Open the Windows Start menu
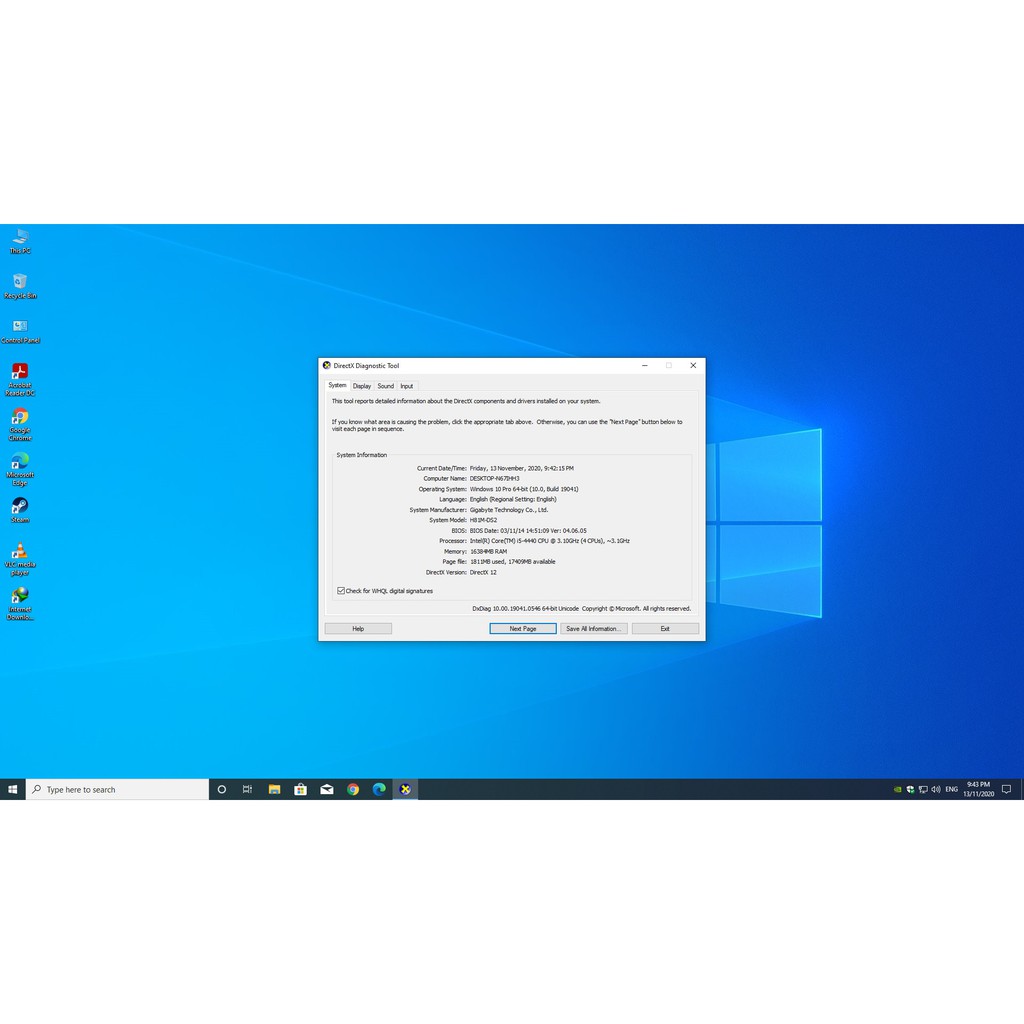This screenshot has width=1024, height=1024. pyautogui.click(x=12, y=790)
